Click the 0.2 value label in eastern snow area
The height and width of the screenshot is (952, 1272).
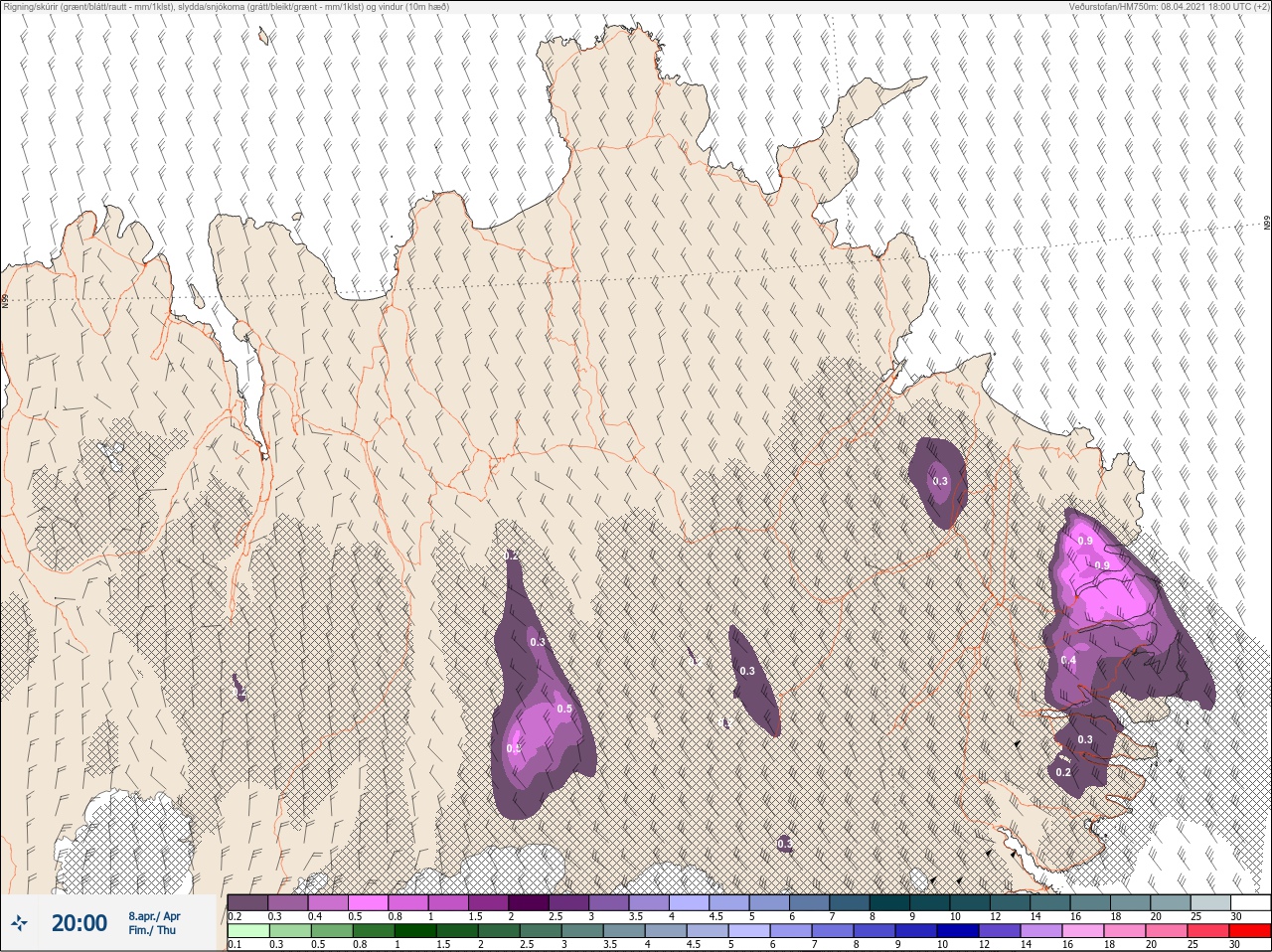coord(1063,772)
